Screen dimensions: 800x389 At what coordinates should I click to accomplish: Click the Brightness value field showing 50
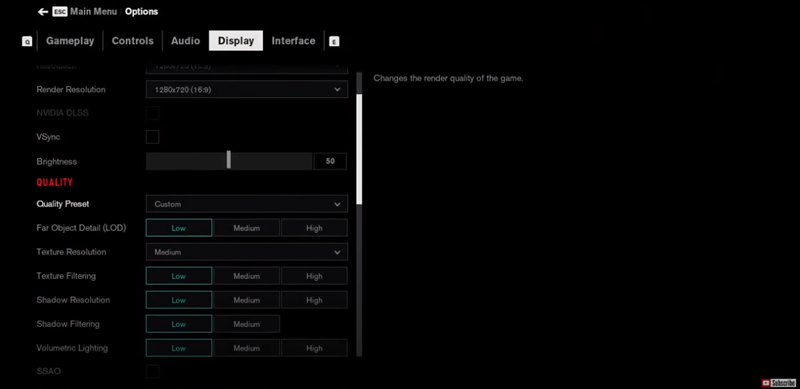coord(330,161)
